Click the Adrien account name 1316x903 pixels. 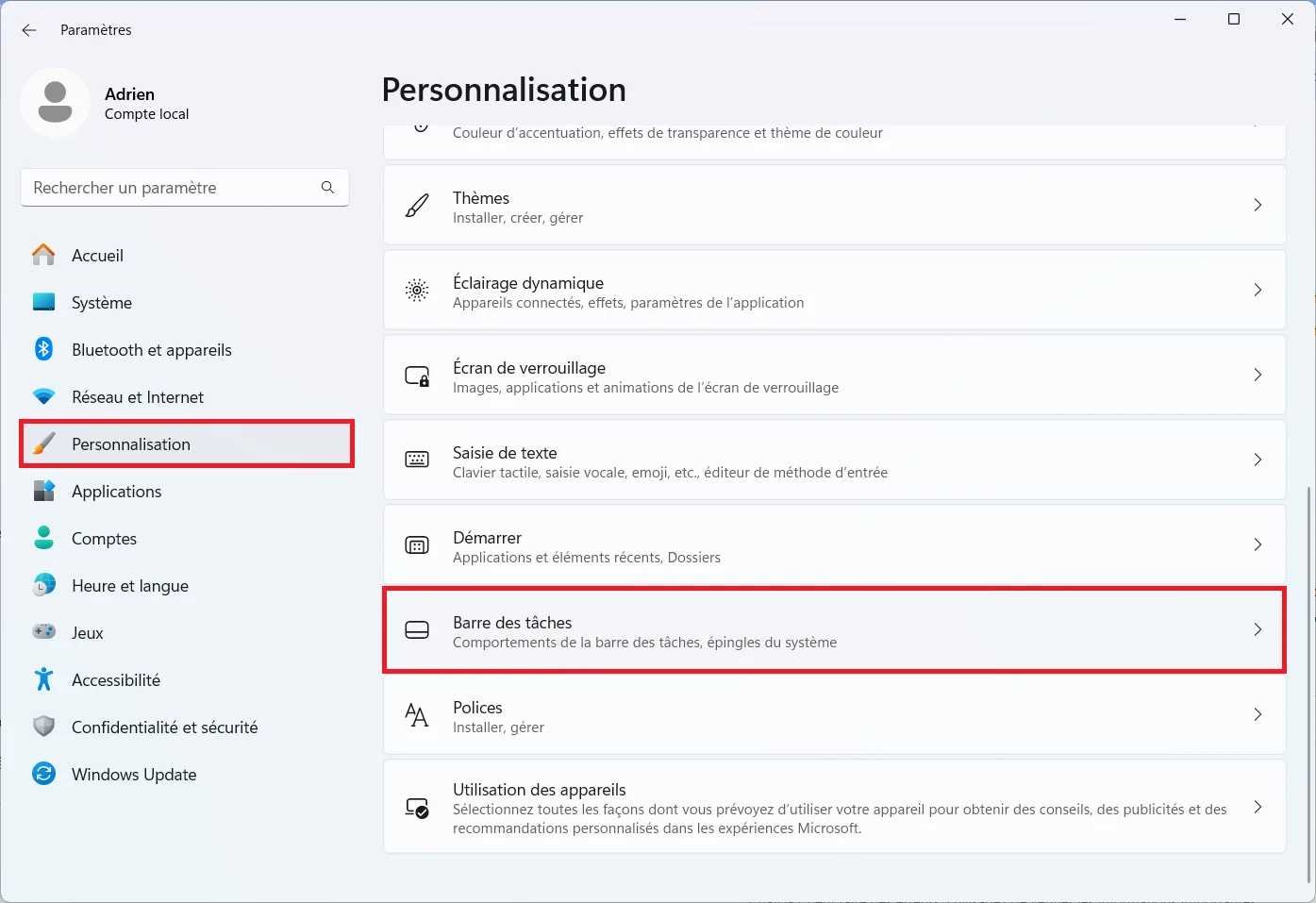tap(129, 93)
